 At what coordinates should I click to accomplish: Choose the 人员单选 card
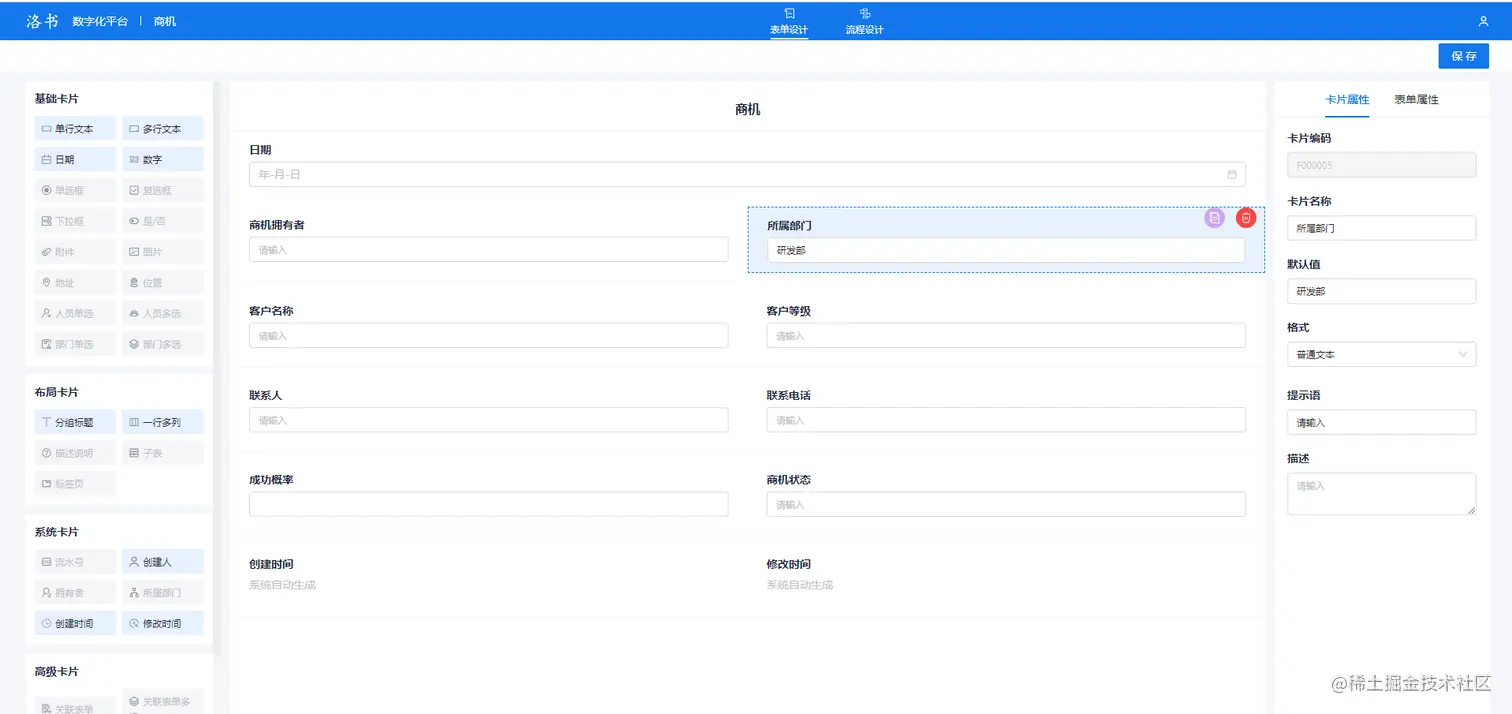click(75, 313)
